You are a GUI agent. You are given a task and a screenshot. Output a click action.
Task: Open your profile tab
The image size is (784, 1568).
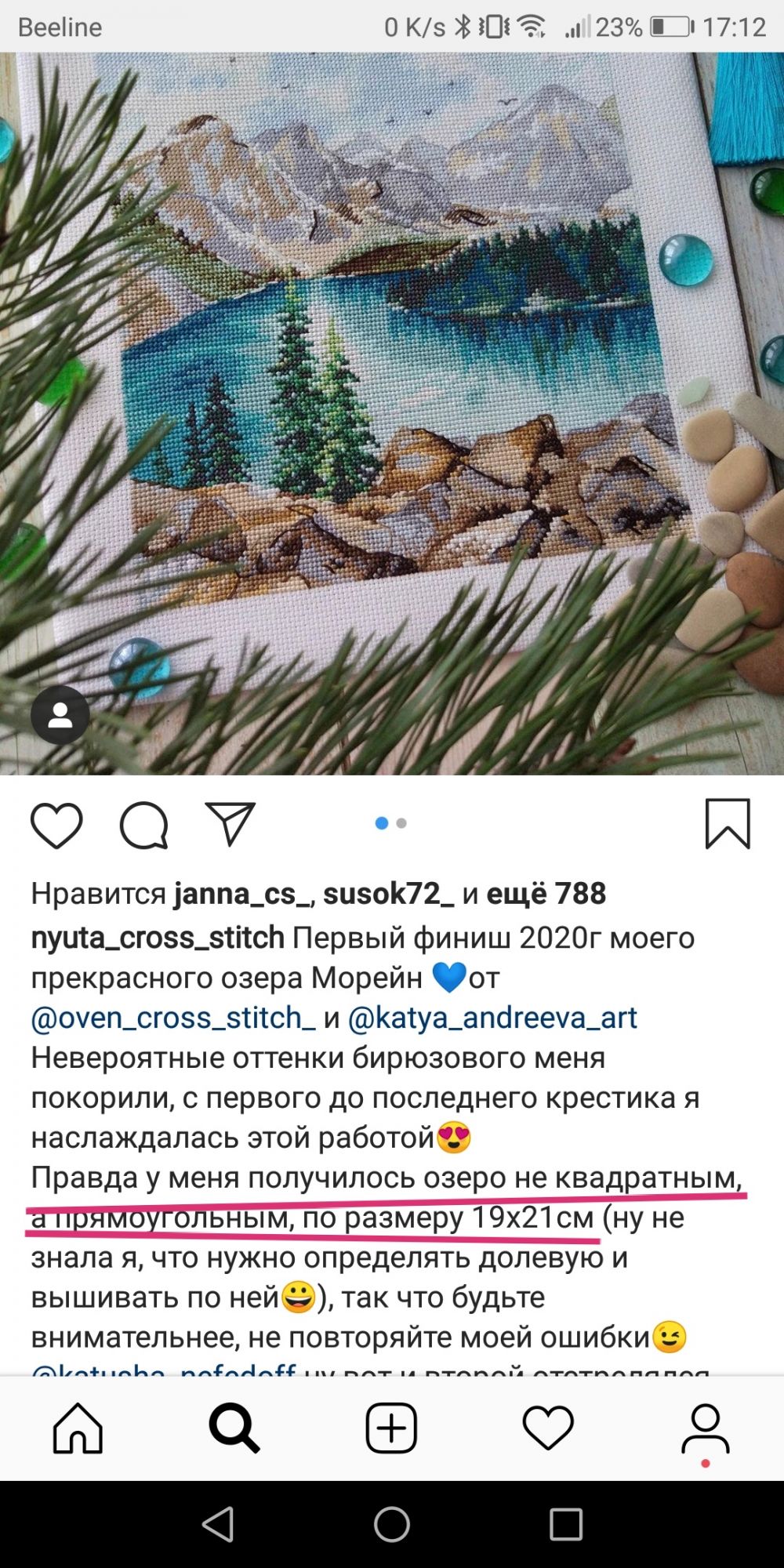(705, 1428)
